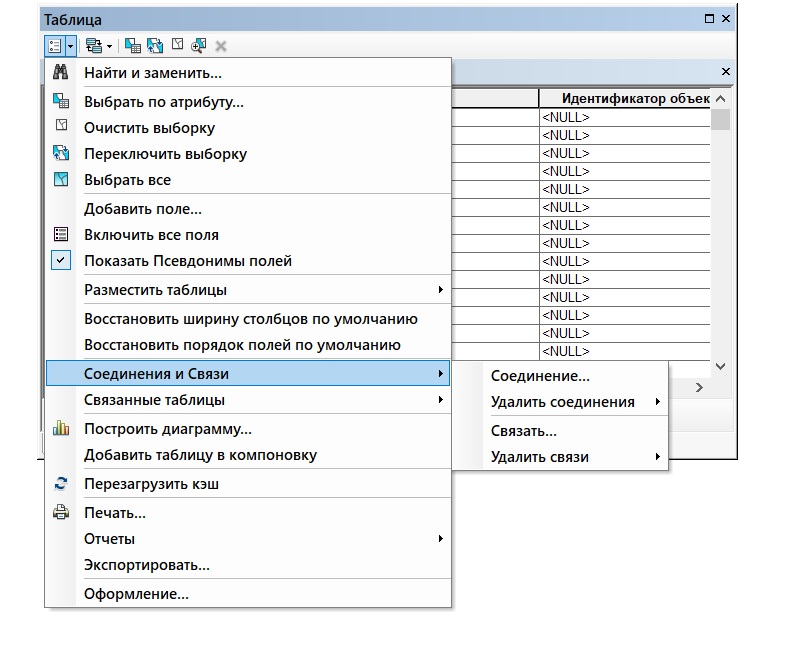The image size is (787, 671).
Task: Click 'Экспортировать...' menu item
Action: pos(147,565)
